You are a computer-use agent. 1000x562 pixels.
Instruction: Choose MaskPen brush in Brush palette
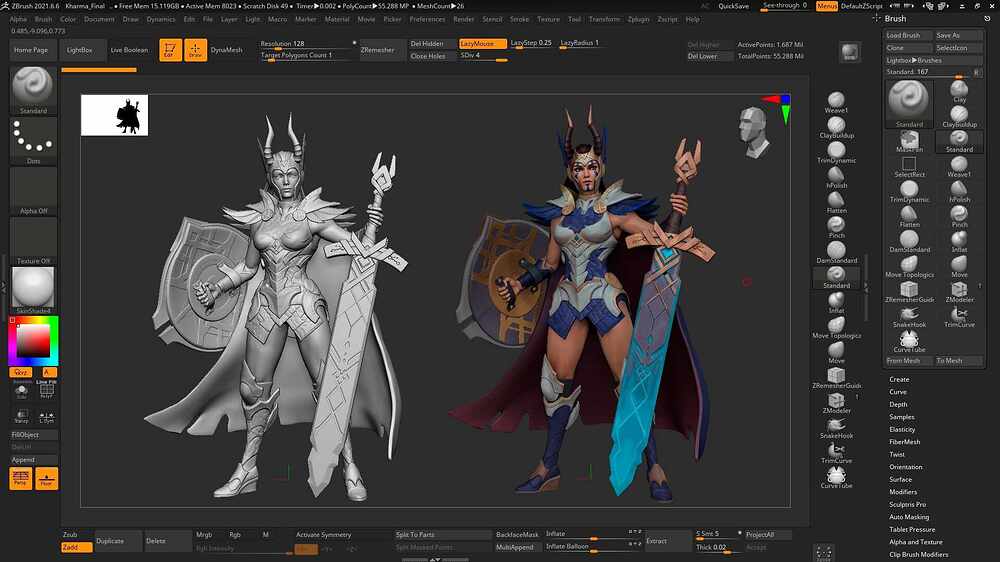pos(909,142)
